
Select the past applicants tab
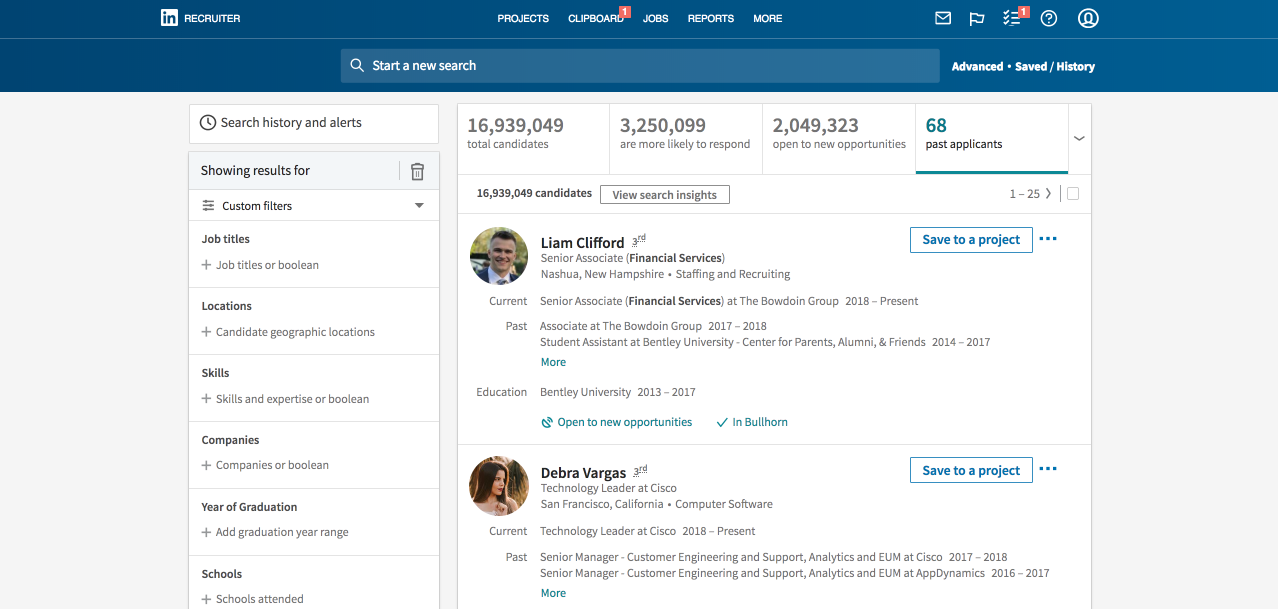(992, 138)
